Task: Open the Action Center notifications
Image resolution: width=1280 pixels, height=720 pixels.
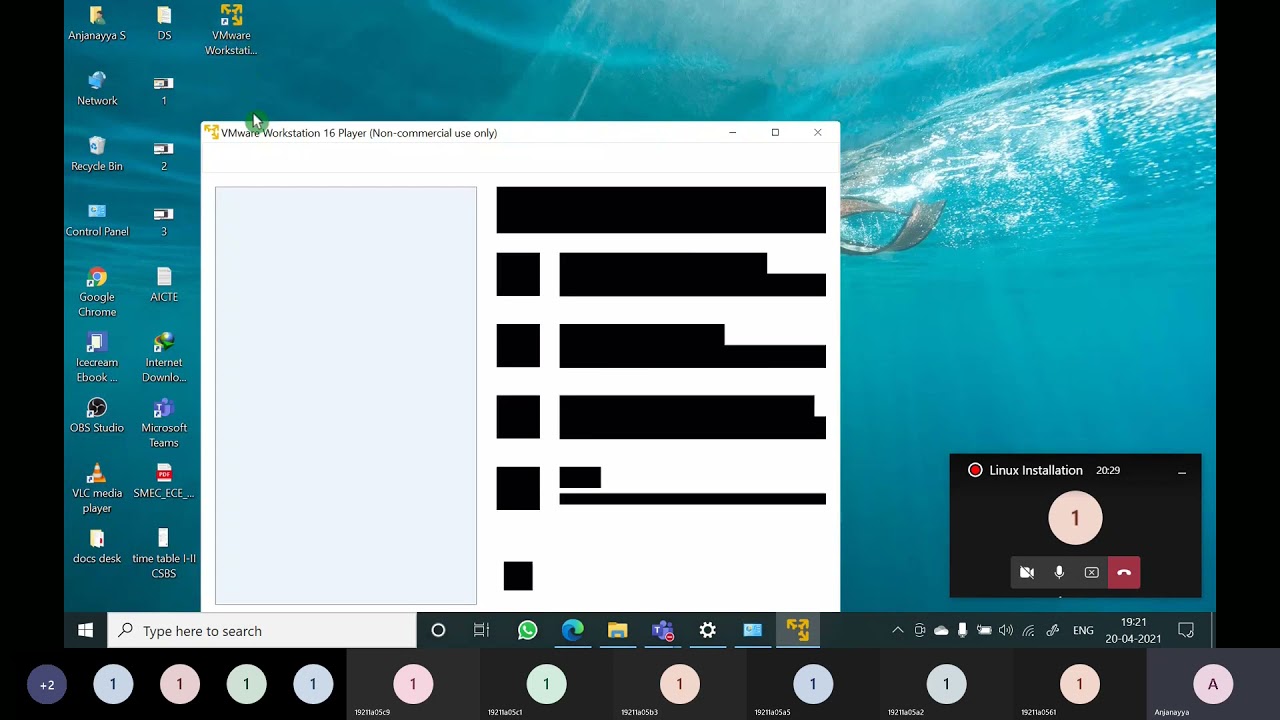Action: pyautogui.click(x=1186, y=630)
